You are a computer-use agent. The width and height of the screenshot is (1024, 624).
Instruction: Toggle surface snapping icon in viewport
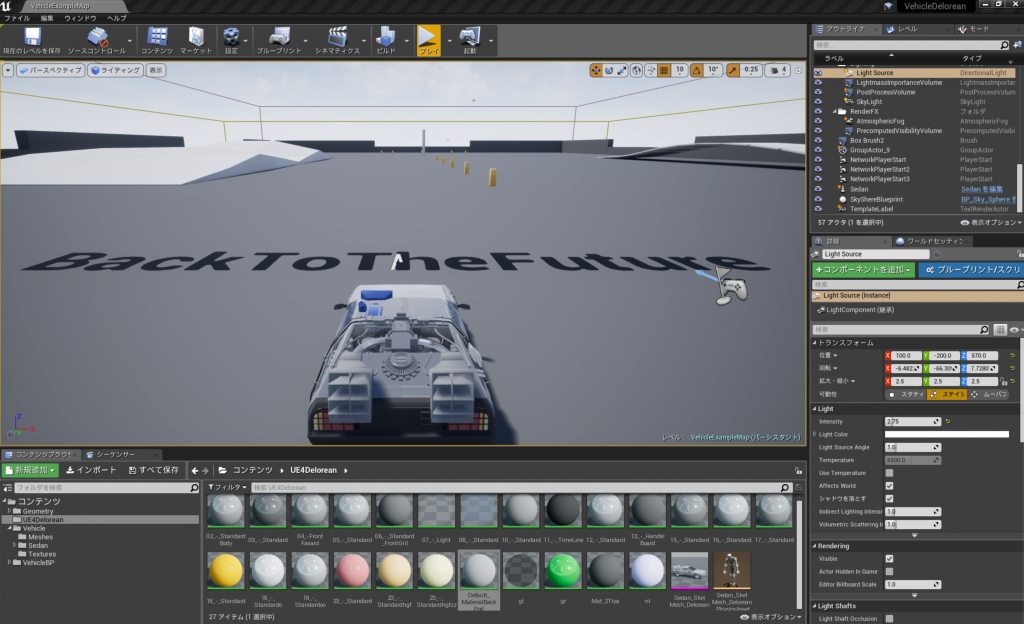tap(651, 70)
